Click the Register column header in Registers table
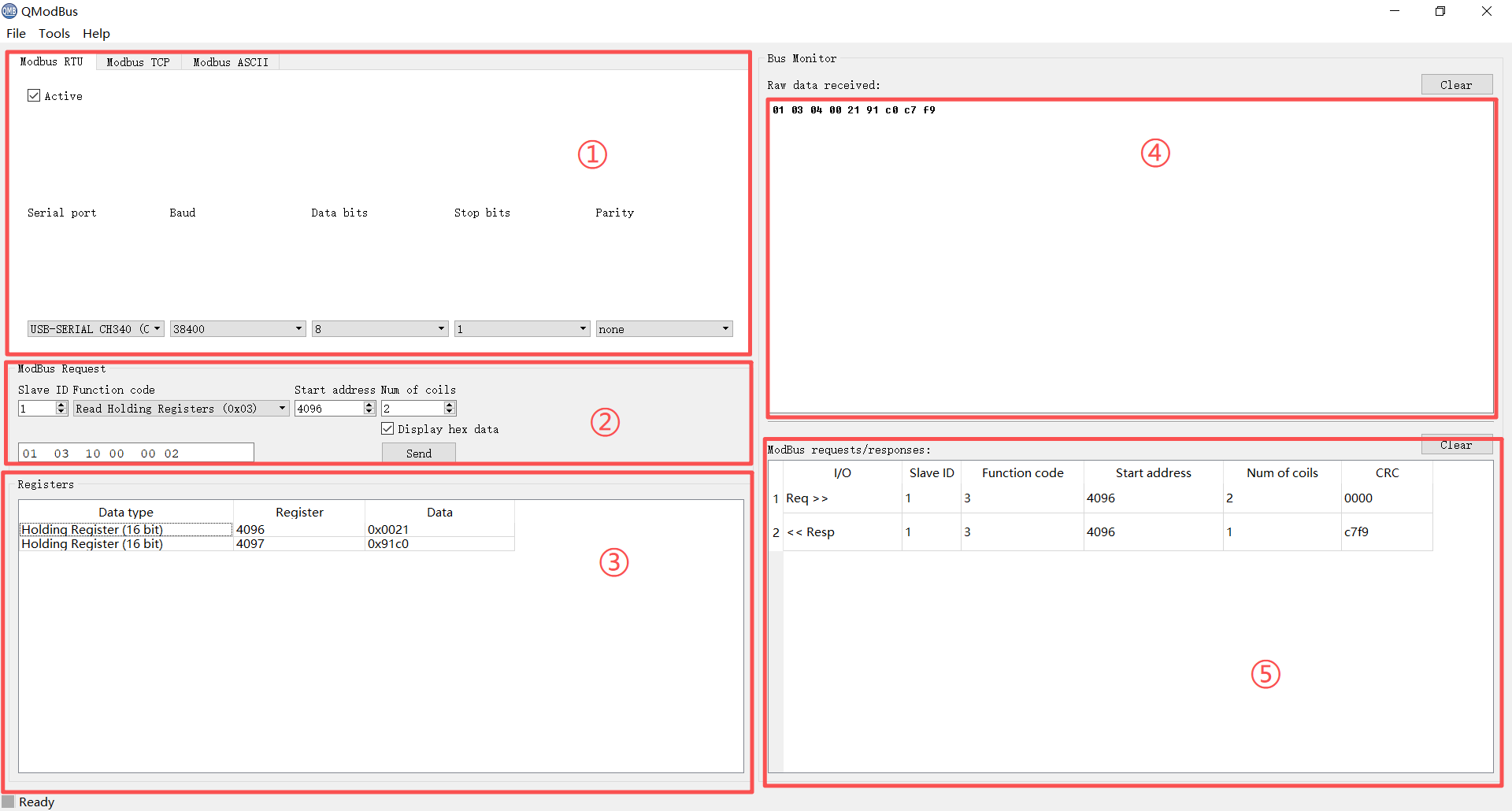1512x811 pixels. click(299, 512)
